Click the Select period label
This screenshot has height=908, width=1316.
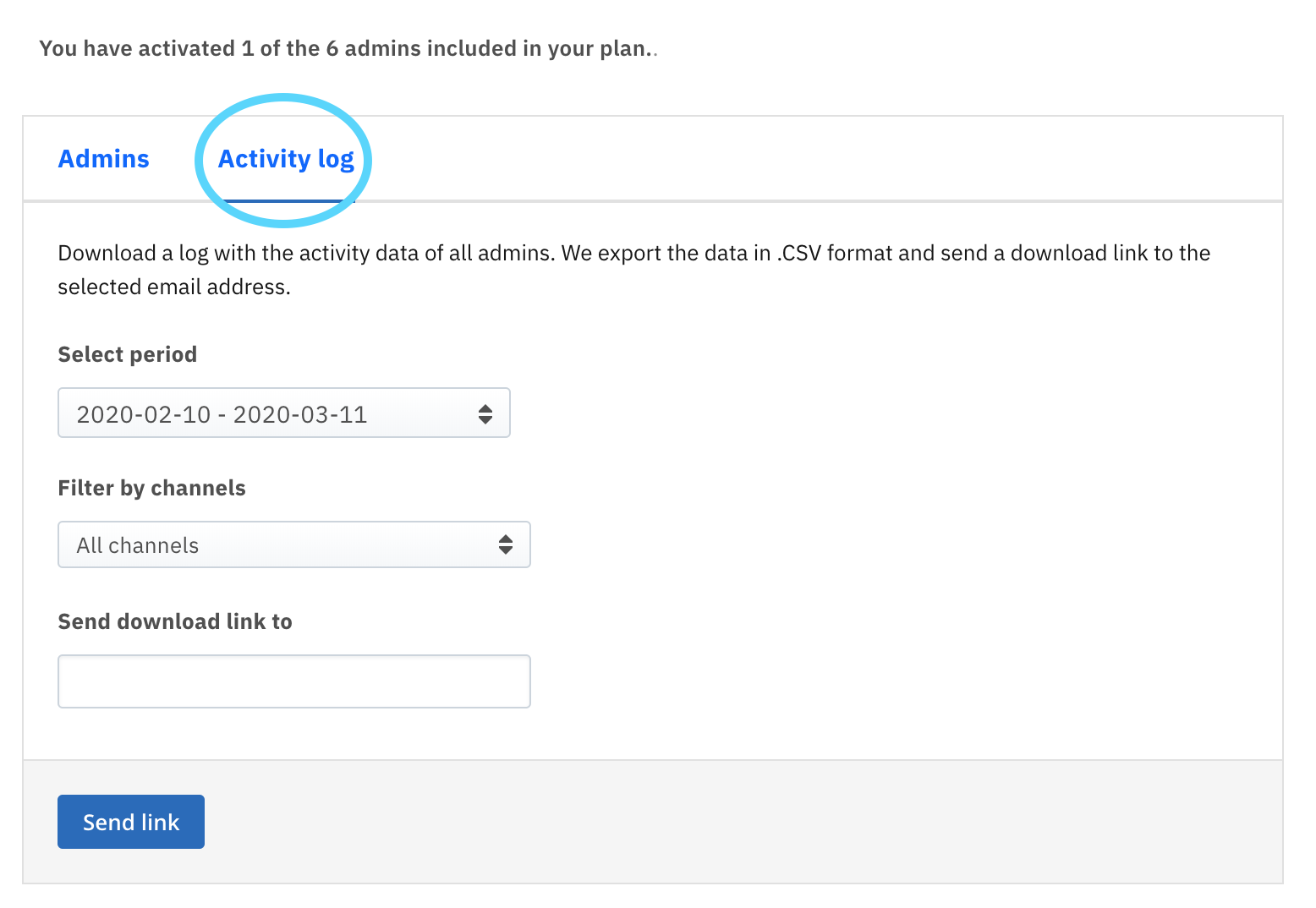128,354
